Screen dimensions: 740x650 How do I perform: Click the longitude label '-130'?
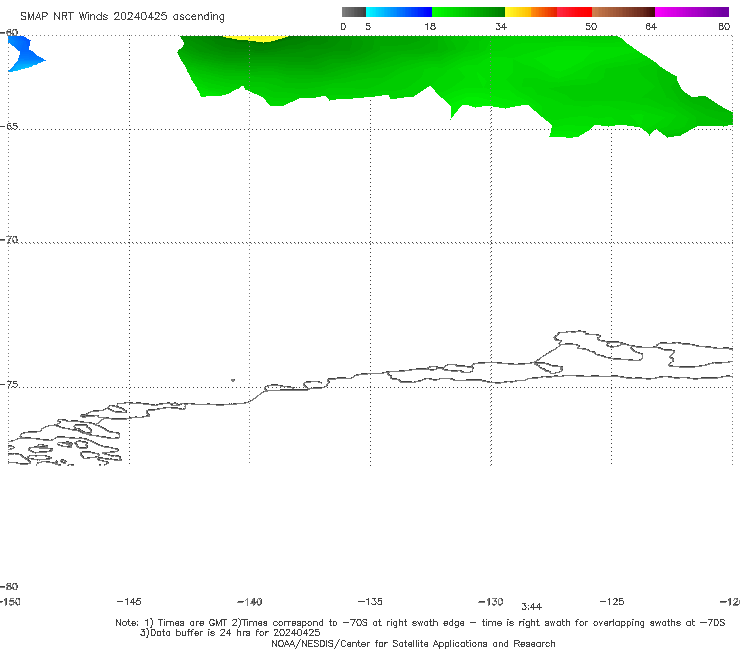point(491,601)
